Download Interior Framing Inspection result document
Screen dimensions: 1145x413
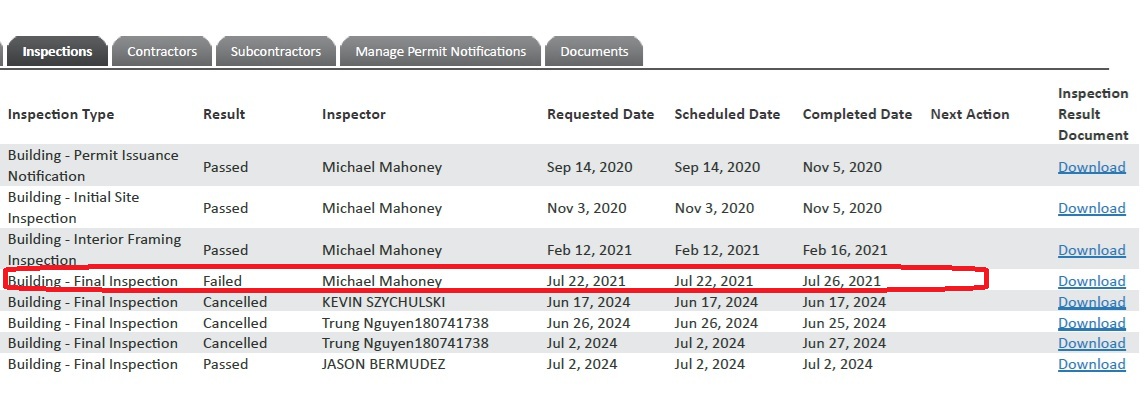click(1092, 250)
